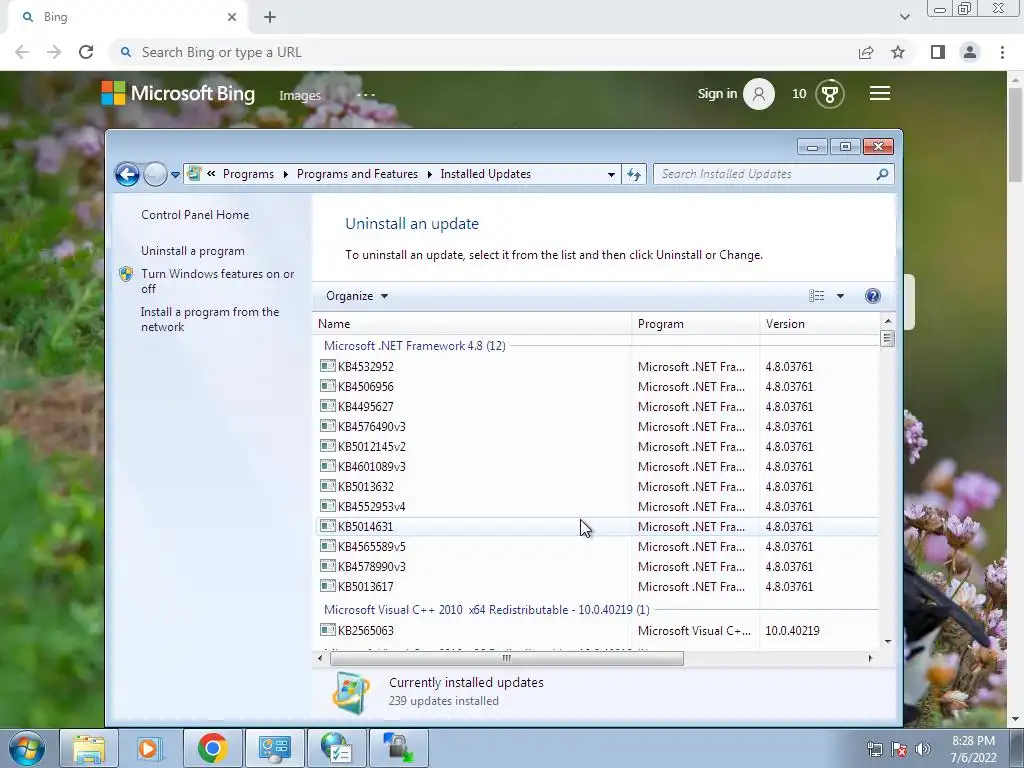The image size is (1024, 768).
Task: Click the Forward arrow in Installed Updates window
Action: point(155,174)
